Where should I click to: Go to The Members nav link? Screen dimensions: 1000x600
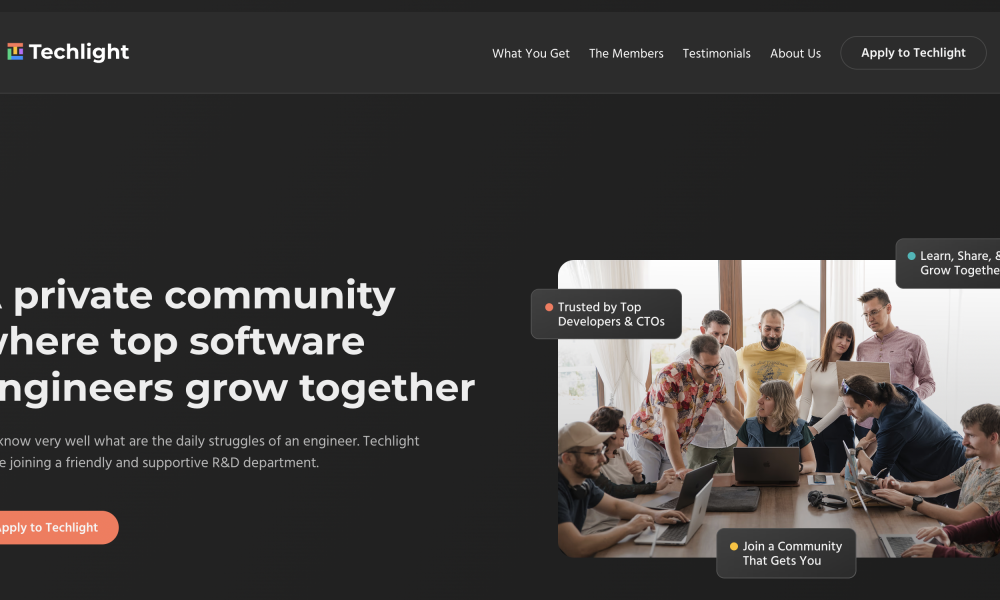[x=626, y=54]
